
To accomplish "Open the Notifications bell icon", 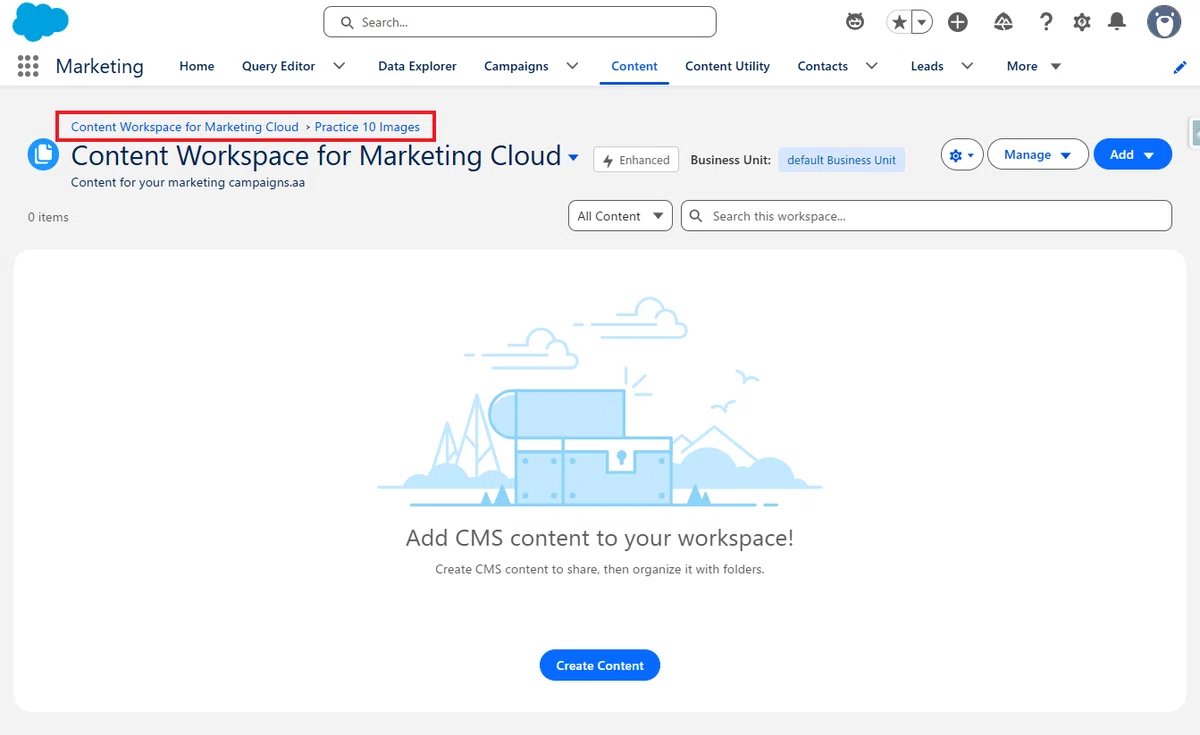I will 1117,22.
